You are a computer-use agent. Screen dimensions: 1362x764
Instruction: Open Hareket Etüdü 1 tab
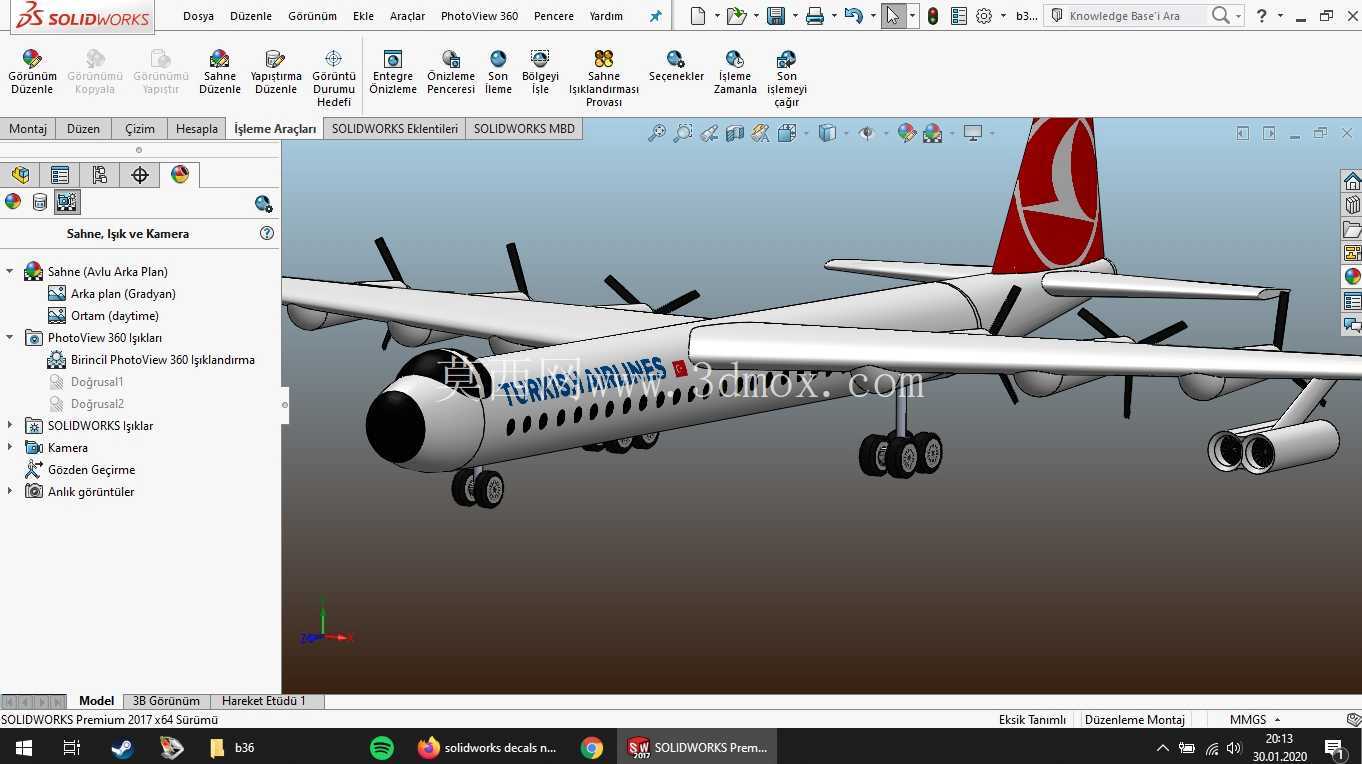(264, 701)
